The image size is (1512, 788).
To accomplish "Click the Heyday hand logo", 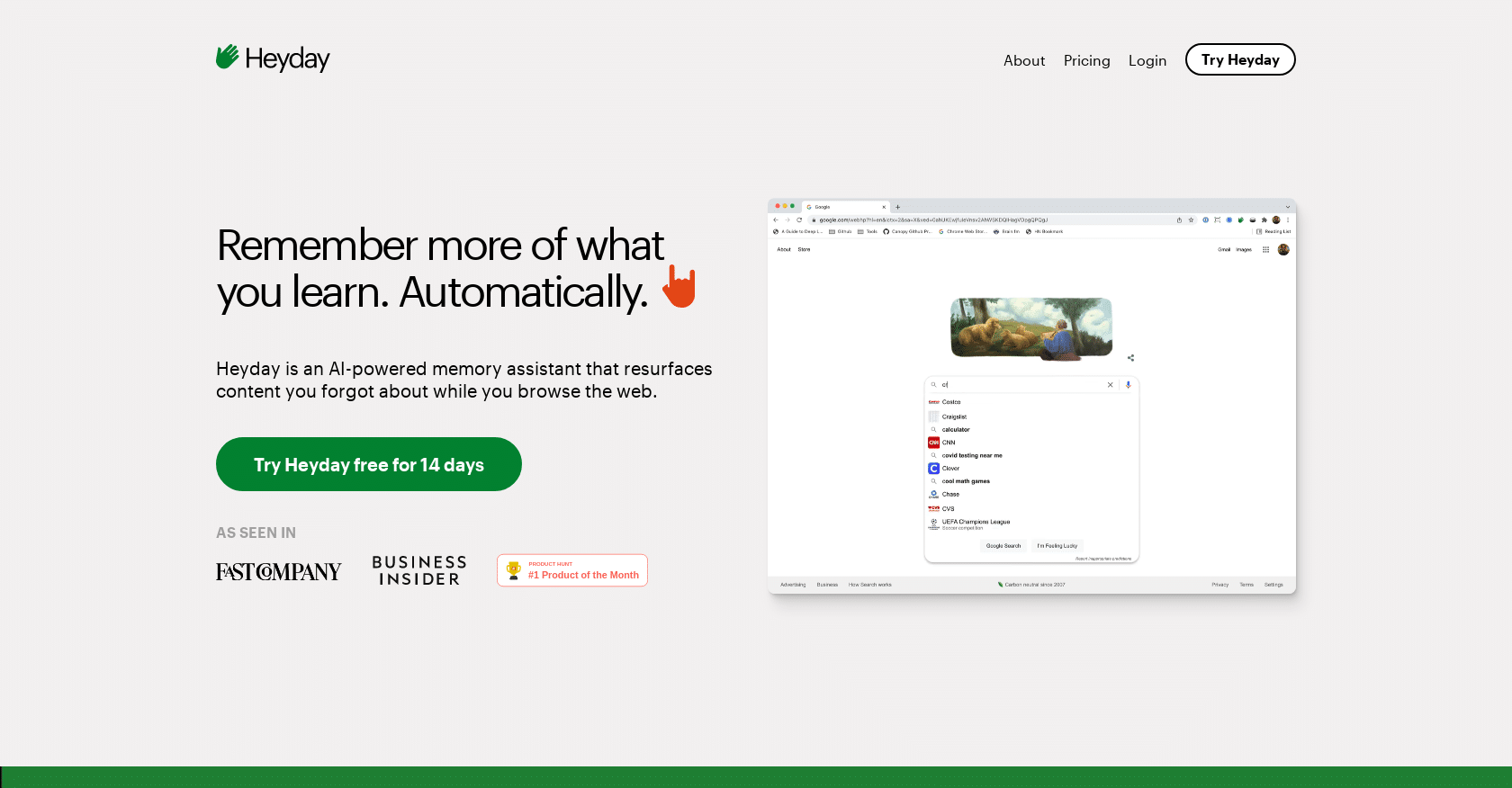I will 227,58.
